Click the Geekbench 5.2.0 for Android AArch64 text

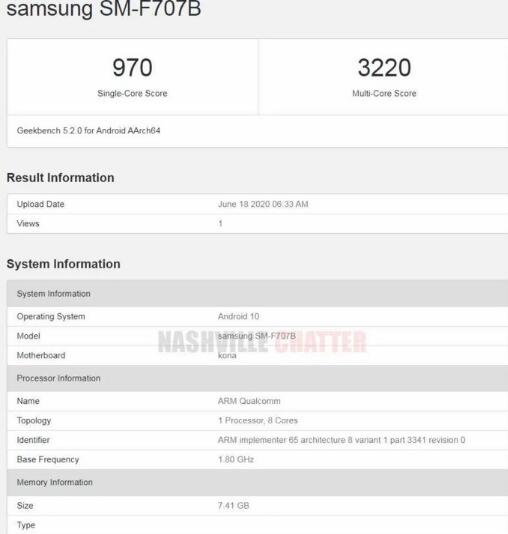(x=89, y=130)
